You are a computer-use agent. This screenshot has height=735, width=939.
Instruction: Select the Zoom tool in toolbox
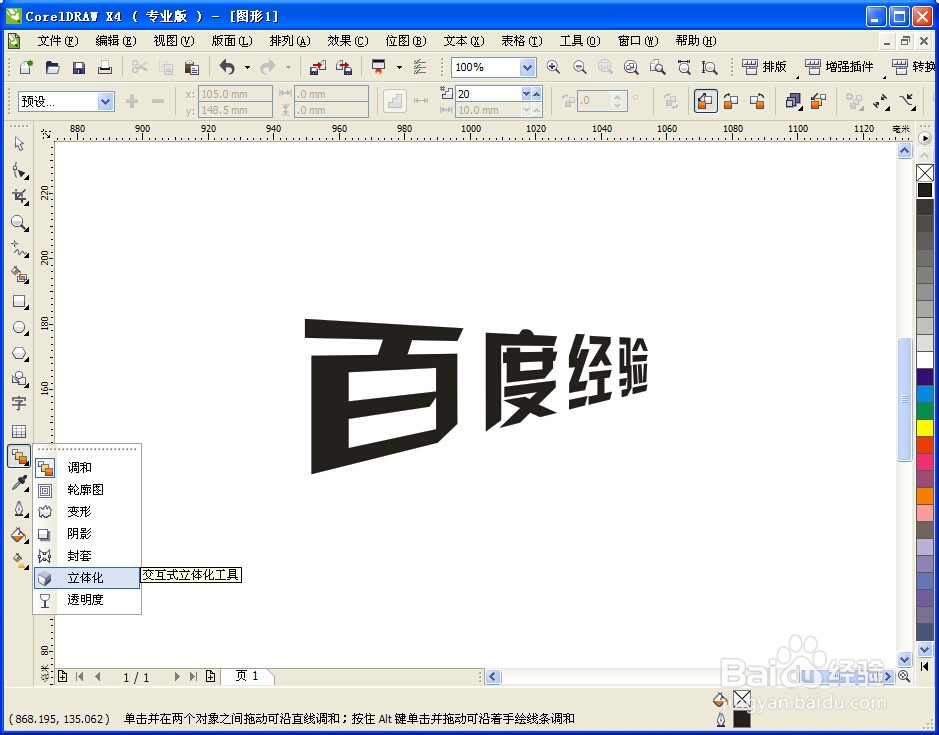click(19, 223)
